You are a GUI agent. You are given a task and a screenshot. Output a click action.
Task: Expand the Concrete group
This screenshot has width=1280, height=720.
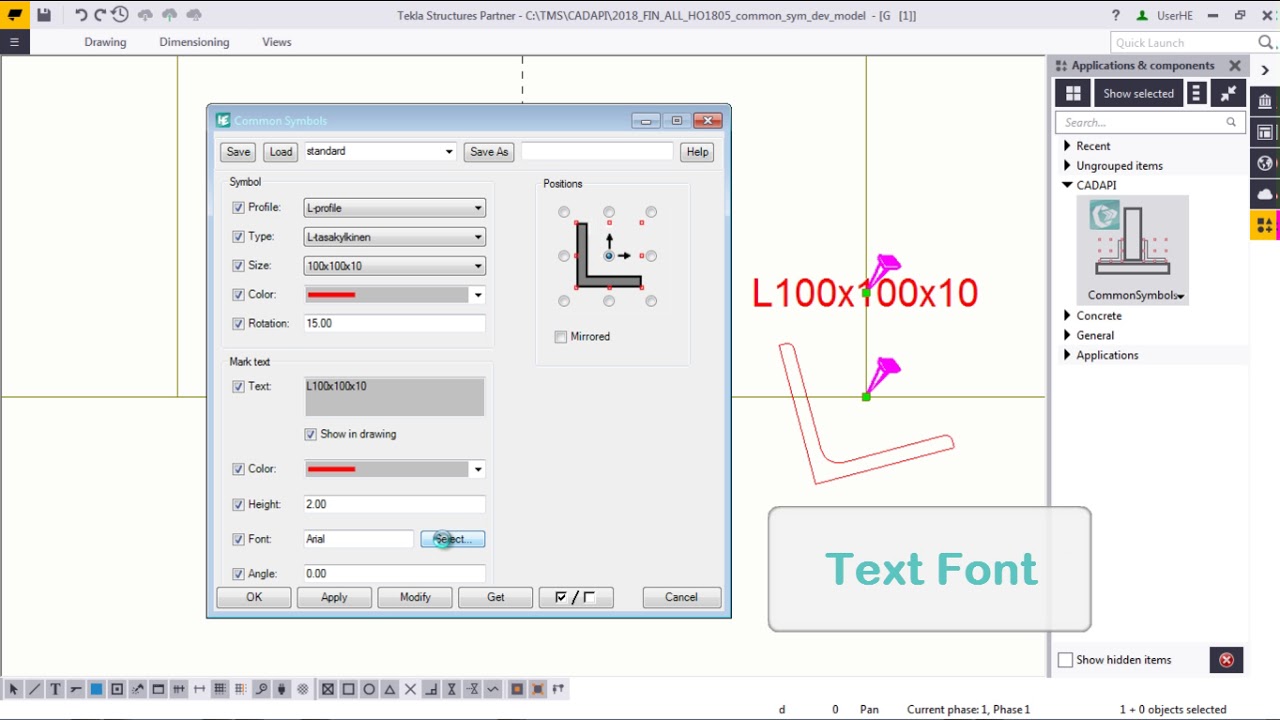click(1067, 316)
